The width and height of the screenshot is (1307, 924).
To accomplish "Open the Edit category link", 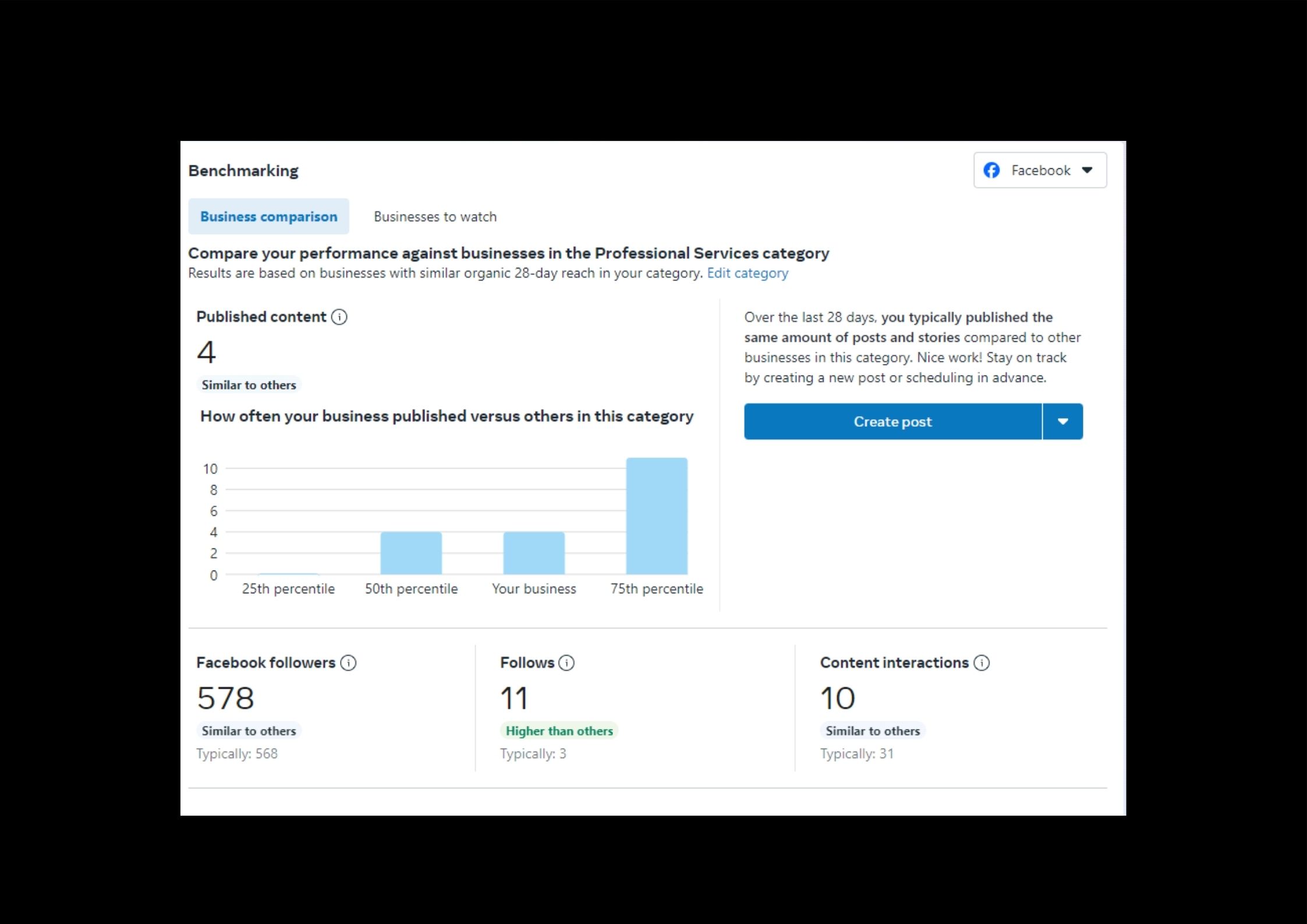I will [x=747, y=273].
